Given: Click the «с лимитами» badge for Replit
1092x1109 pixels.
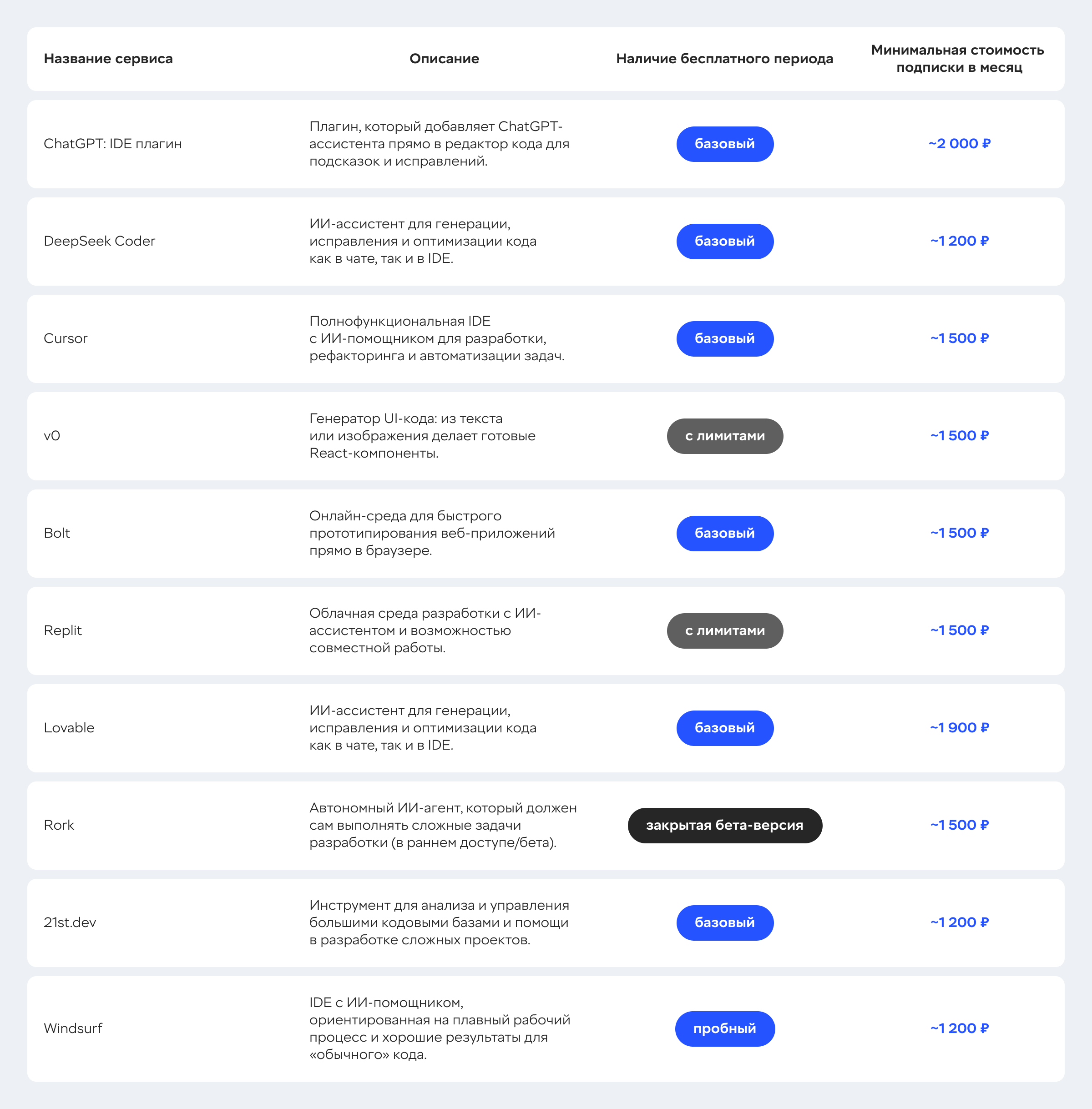Looking at the screenshot, I should (x=724, y=631).
